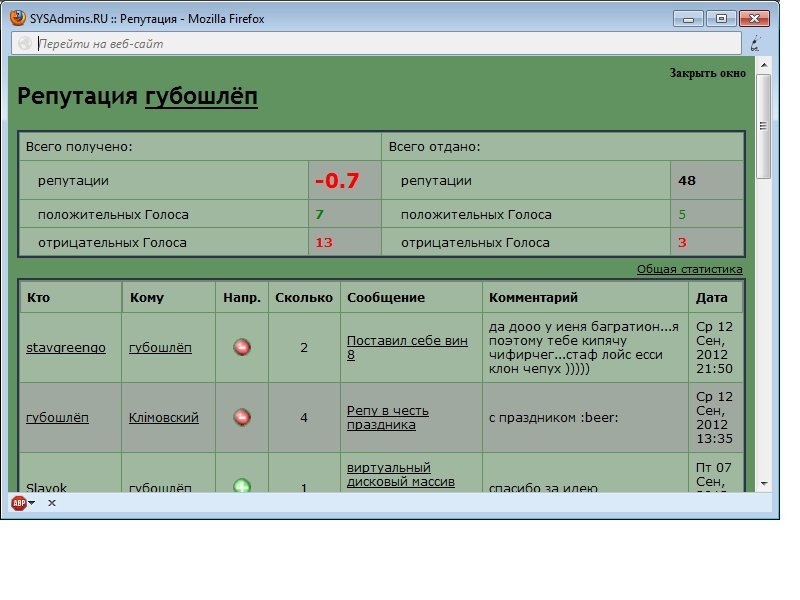Open Клiмовский user link

pos(163,417)
